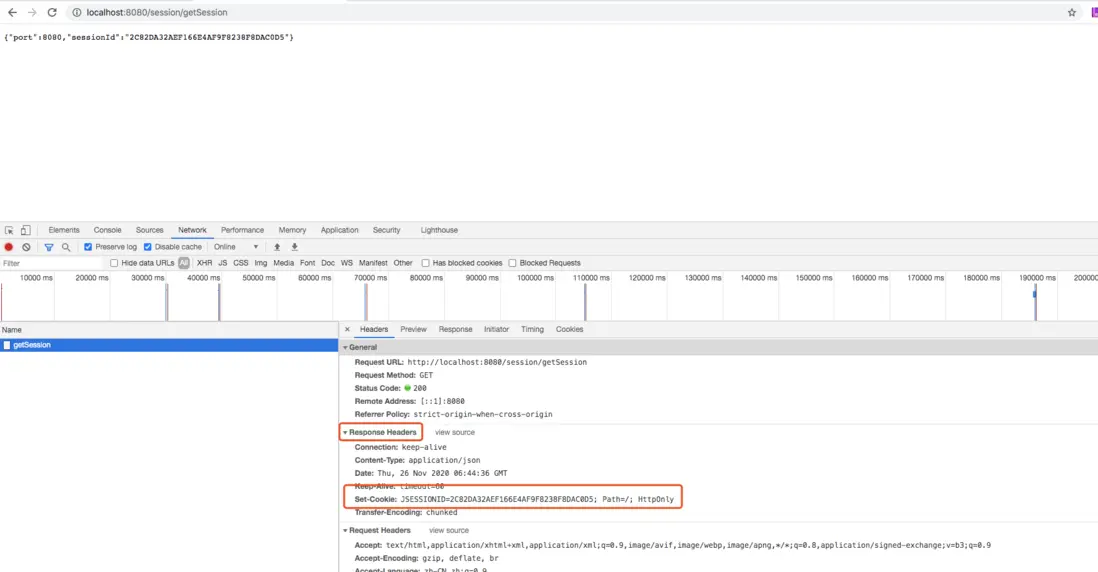Image resolution: width=1098 pixels, height=572 pixels.
Task: Switch to request Timing tab
Action: 532,329
